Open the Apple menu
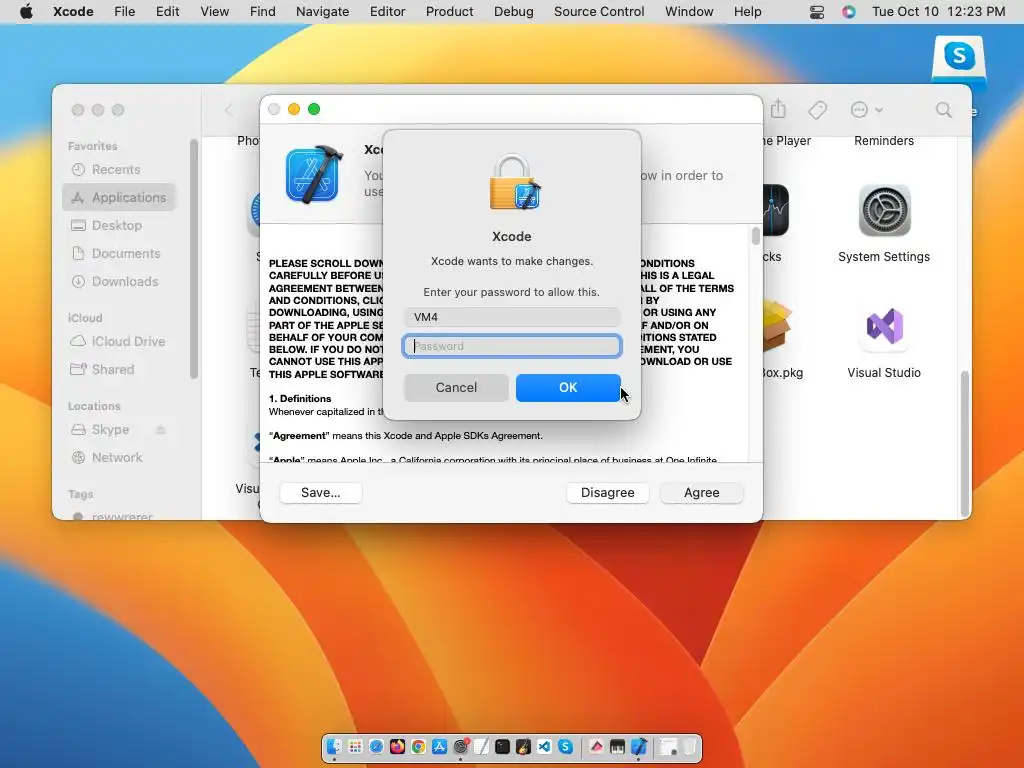Image resolution: width=1024 pixels, height=768 pixels. [26, 12]
